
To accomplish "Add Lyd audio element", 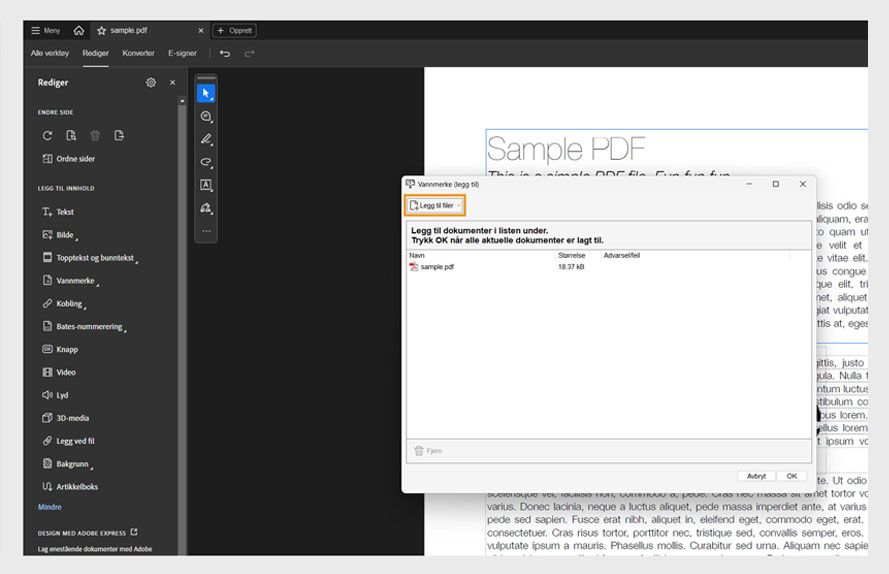I will pos(55,395).
